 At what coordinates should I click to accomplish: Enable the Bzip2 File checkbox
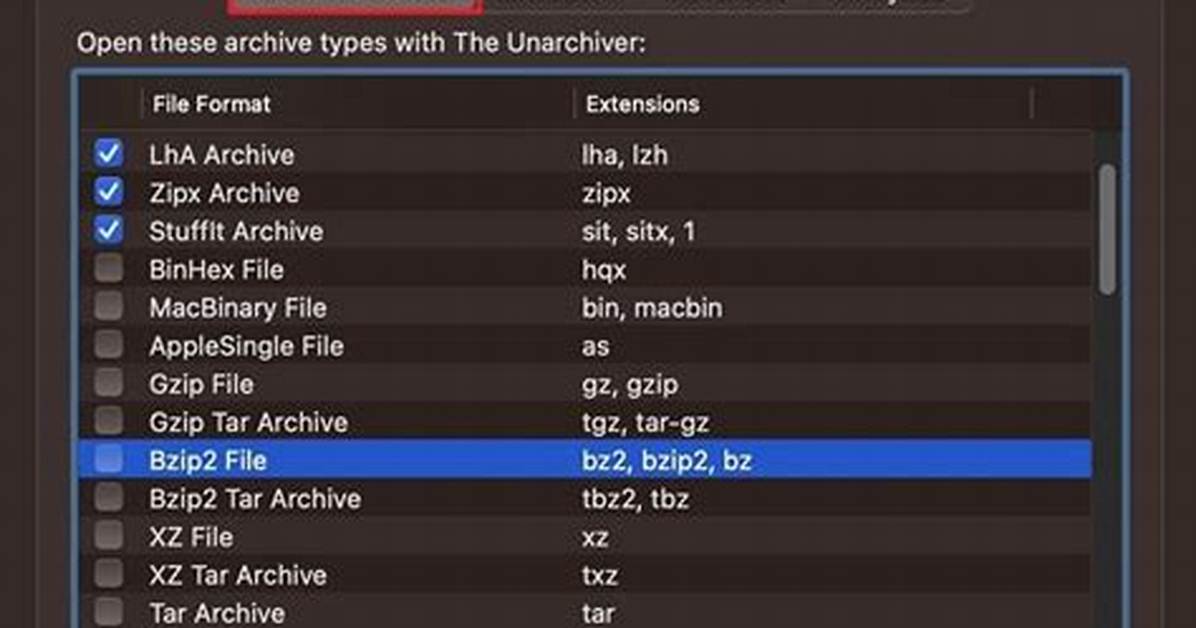[x=108, y=459]
